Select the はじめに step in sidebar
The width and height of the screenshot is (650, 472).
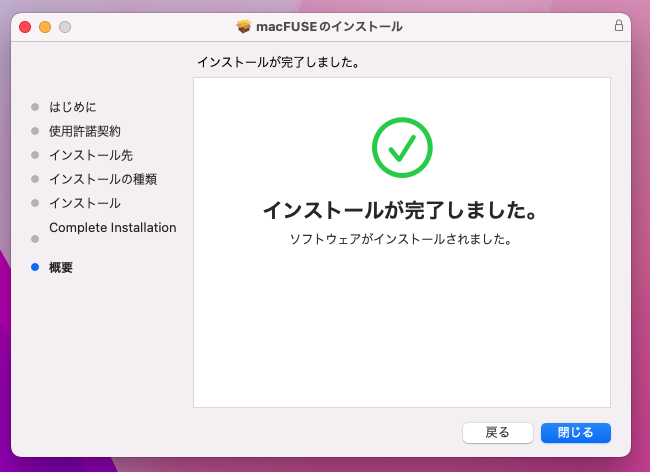point(73,107)
